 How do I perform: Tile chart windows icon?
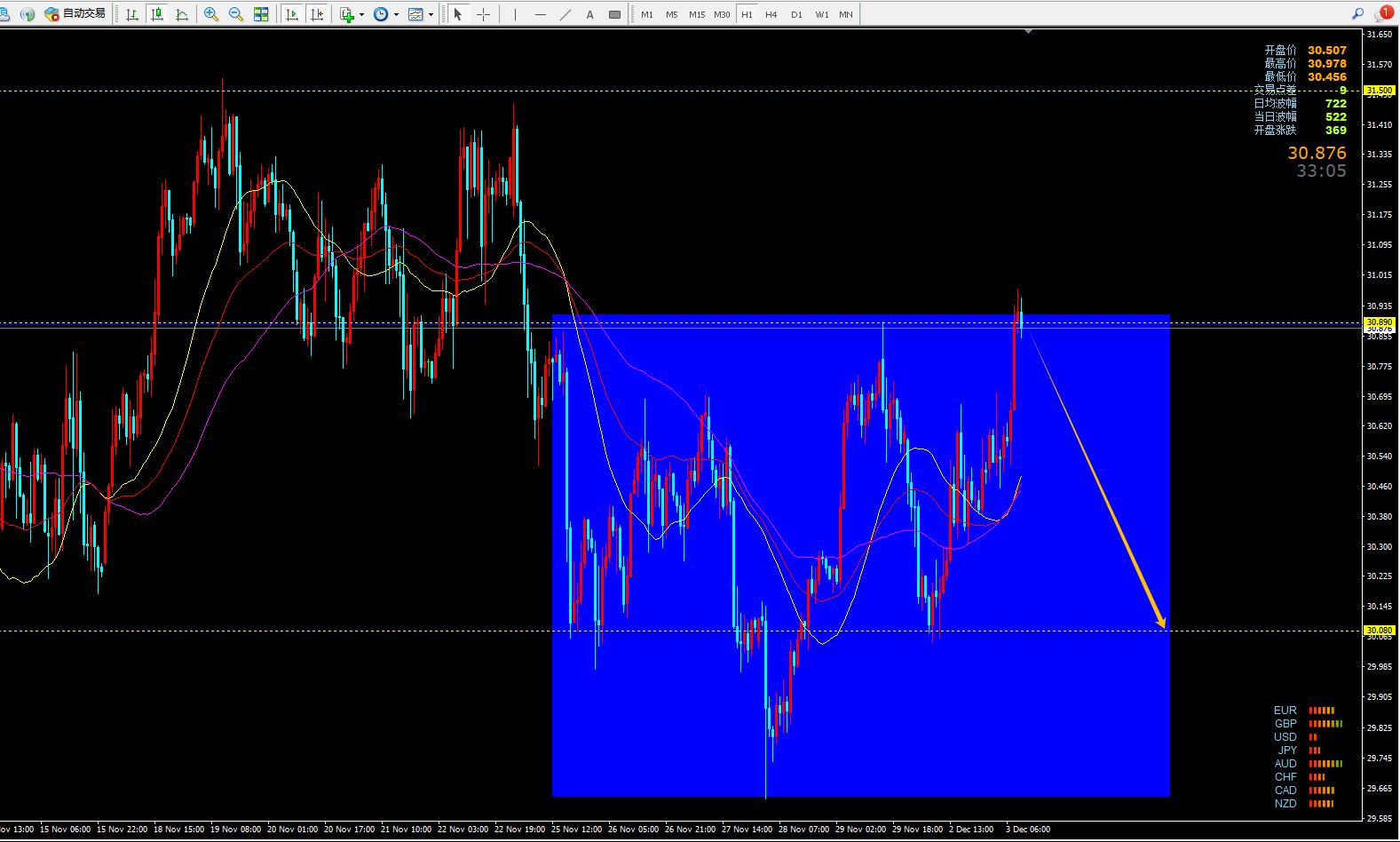point(261,14)
